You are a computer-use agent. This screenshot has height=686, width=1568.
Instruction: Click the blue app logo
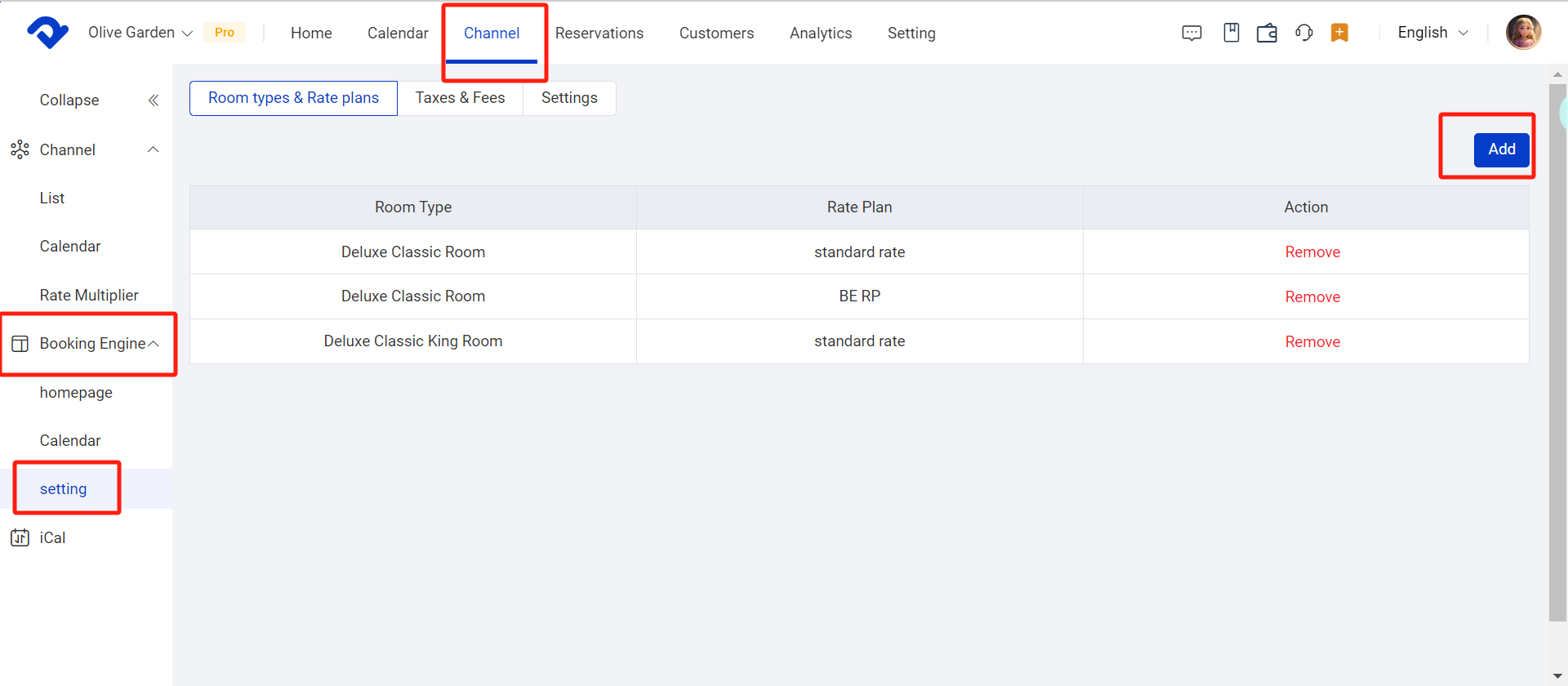coord(47,33)
